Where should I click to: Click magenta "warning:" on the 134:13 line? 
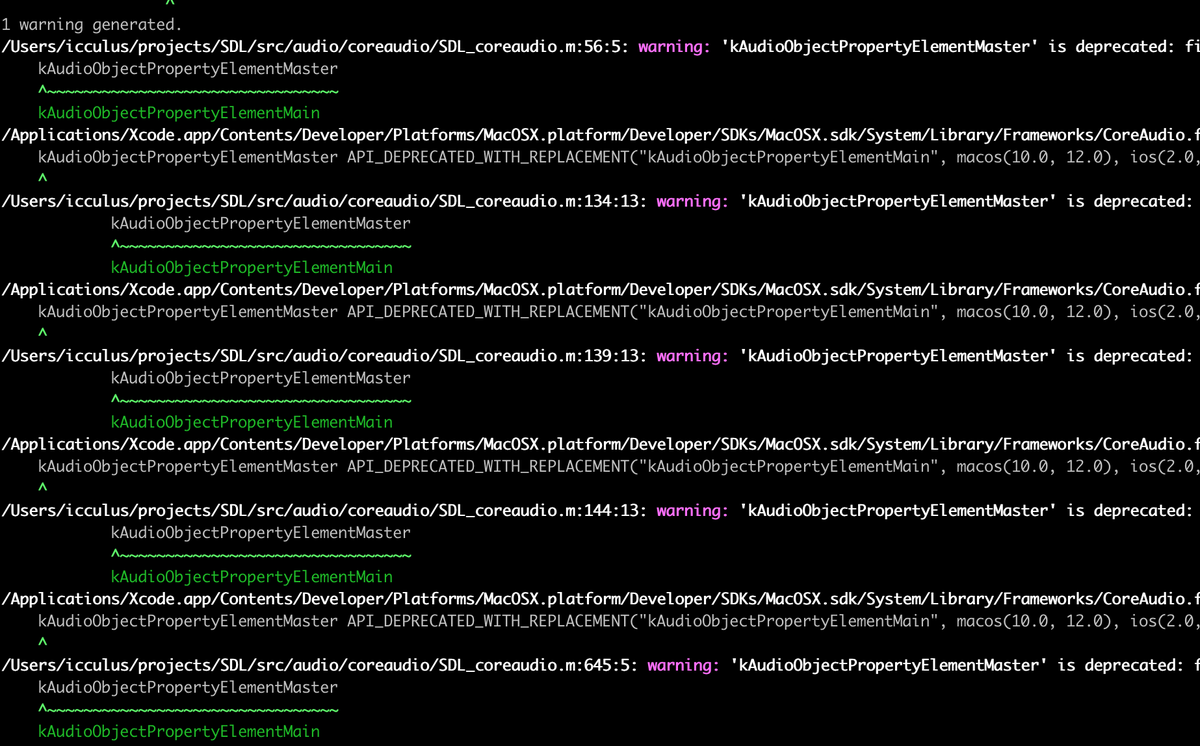point(693,201)
